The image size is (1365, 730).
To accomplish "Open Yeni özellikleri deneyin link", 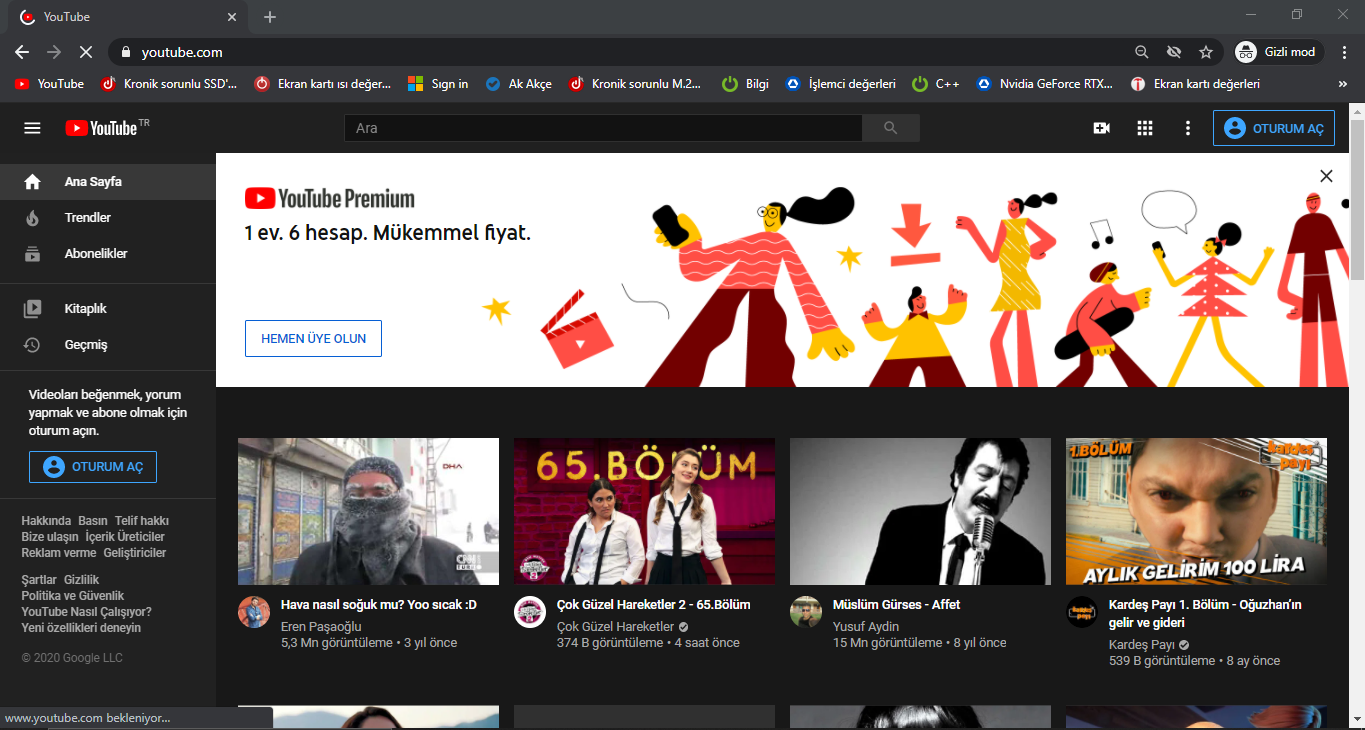I will pos(81,628).
